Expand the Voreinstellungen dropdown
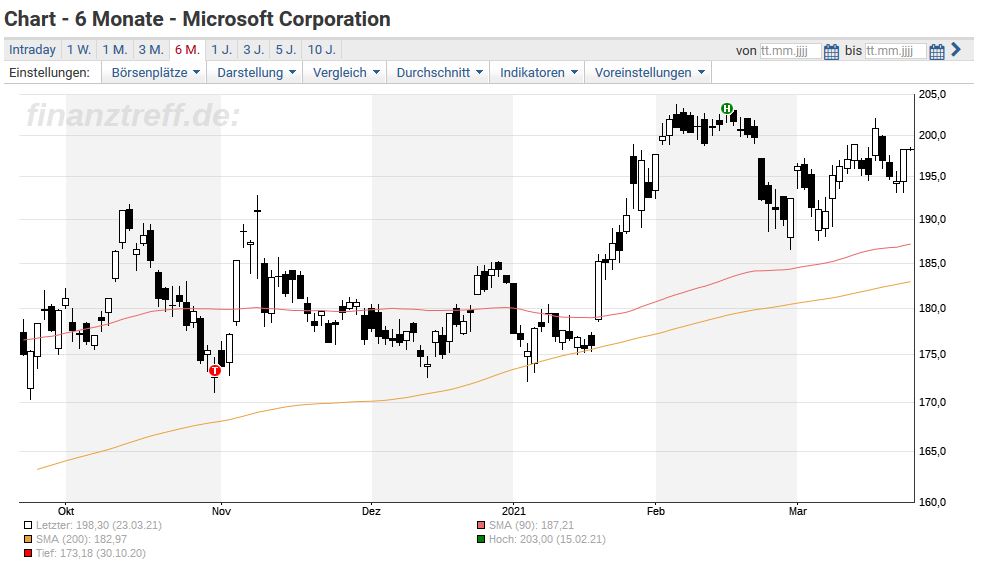 (649, 73)
